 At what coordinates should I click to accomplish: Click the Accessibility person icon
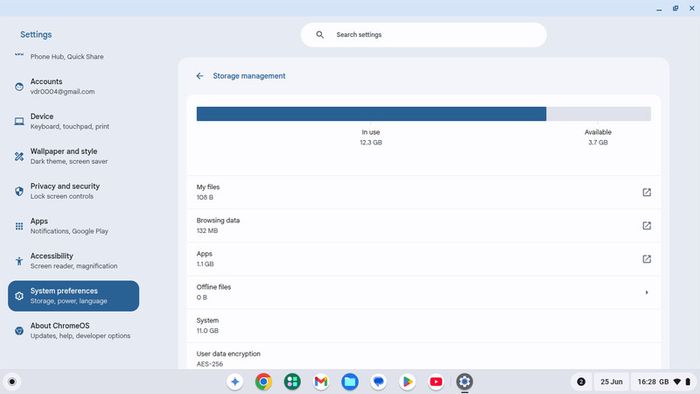(19, 261)
